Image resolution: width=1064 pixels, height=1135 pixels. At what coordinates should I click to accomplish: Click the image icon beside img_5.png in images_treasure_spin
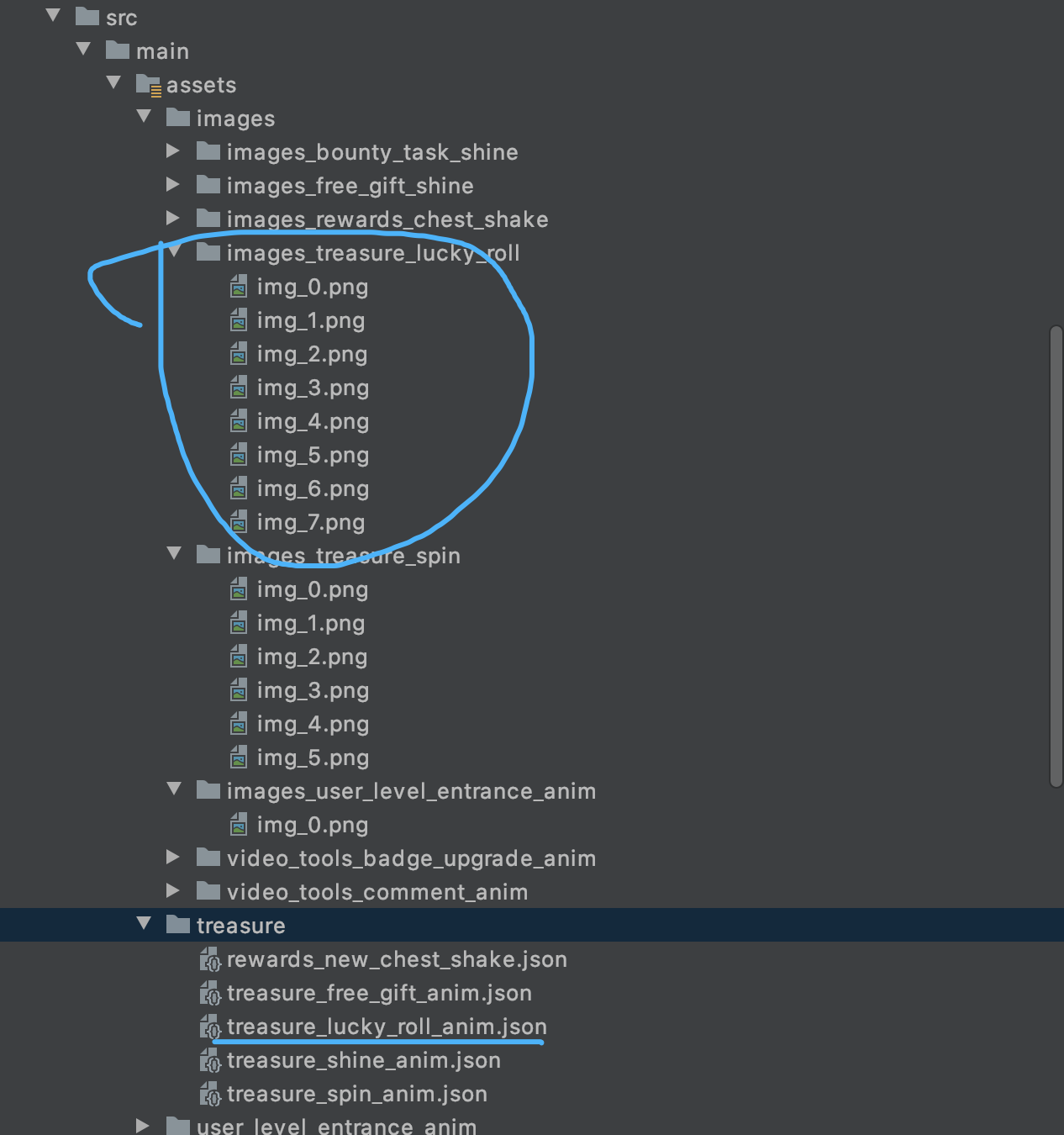(239, 758)
